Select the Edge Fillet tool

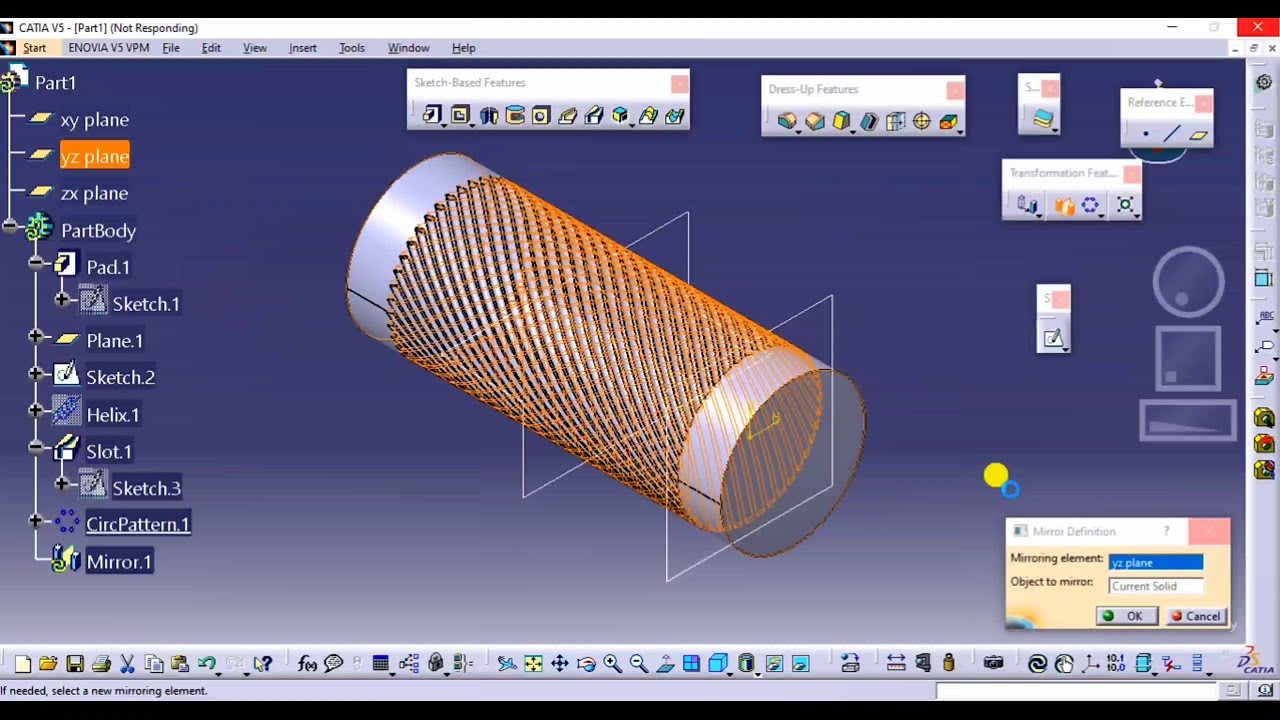(788, 122)
